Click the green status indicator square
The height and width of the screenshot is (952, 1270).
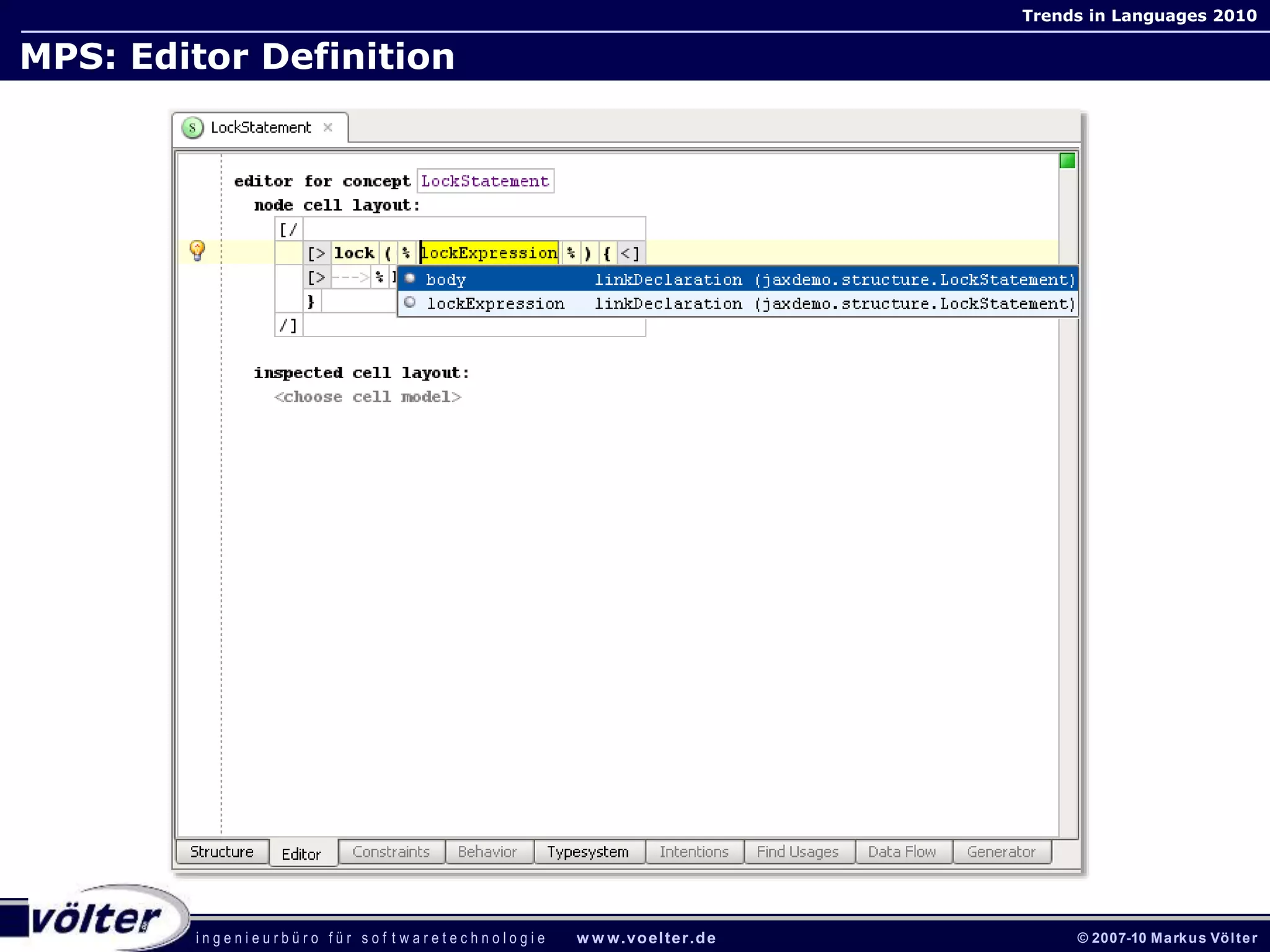click(1067, 161)
